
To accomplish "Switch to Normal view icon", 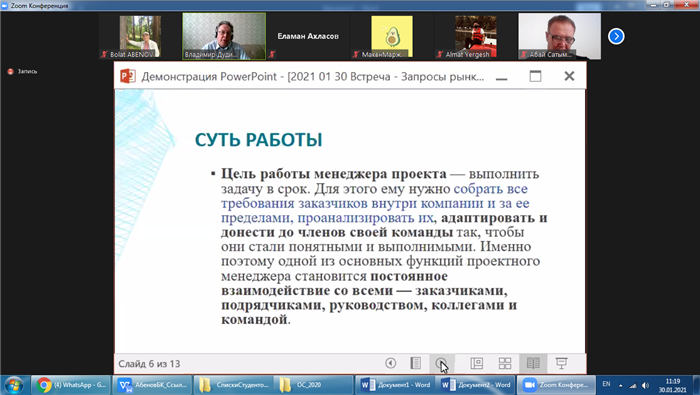I will (477, 363).
